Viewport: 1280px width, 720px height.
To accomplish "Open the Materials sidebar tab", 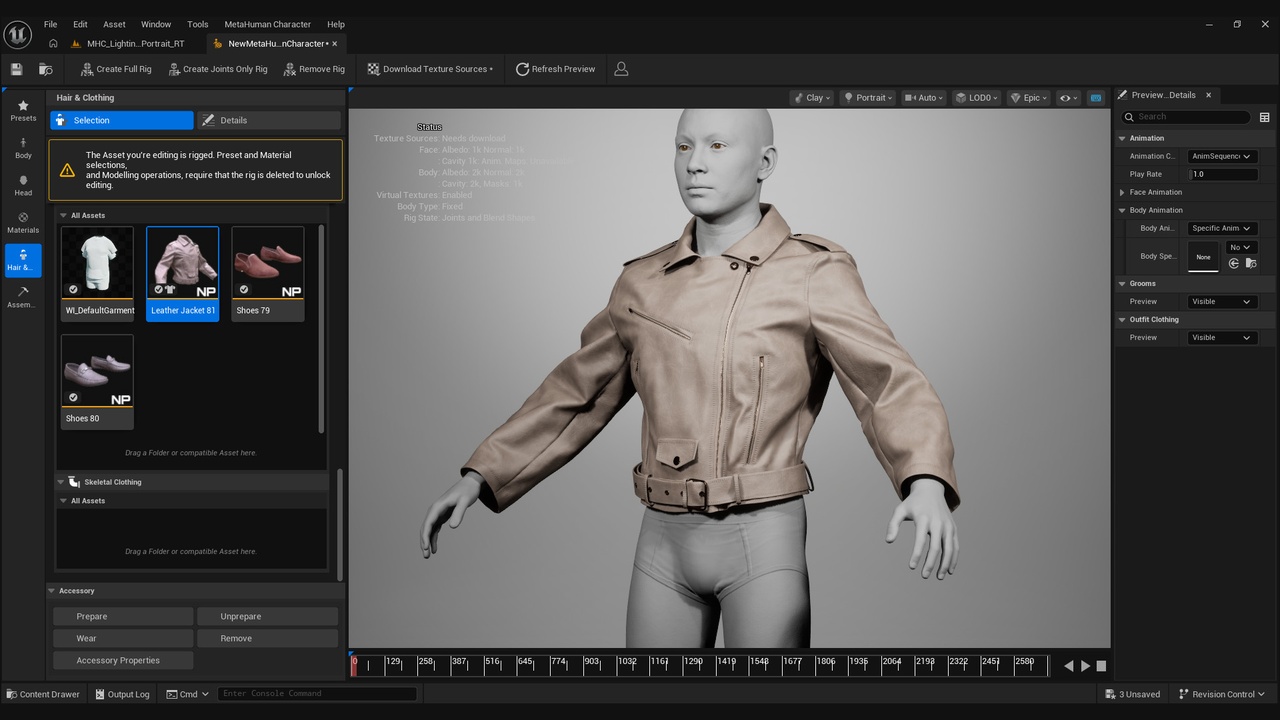I will click(x=23, y=222).
